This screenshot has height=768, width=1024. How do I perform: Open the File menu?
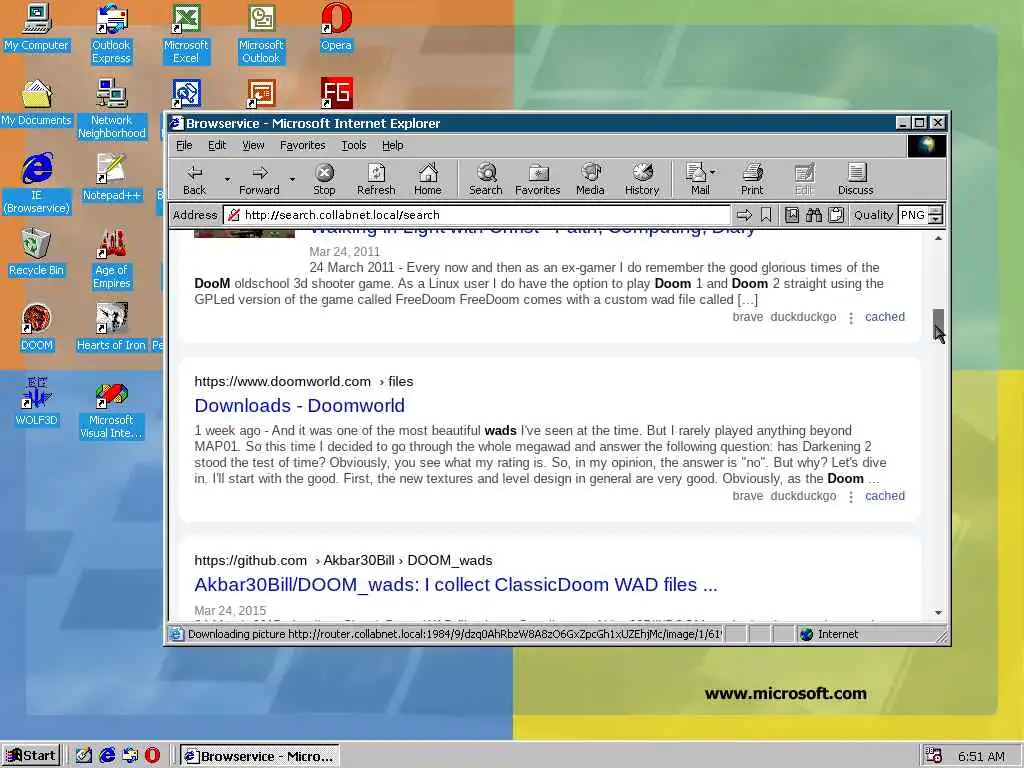click(x=184, y=145)
